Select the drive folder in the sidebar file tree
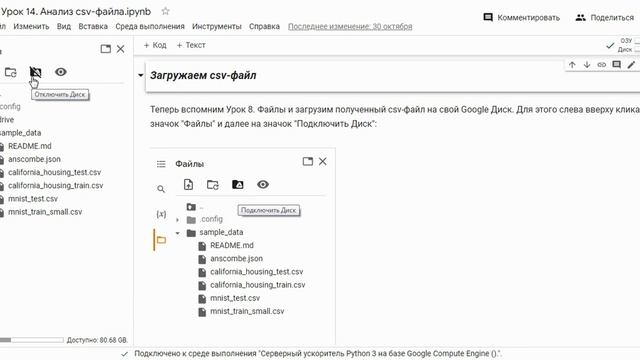The image size is (640, 360). coord(7,120)
